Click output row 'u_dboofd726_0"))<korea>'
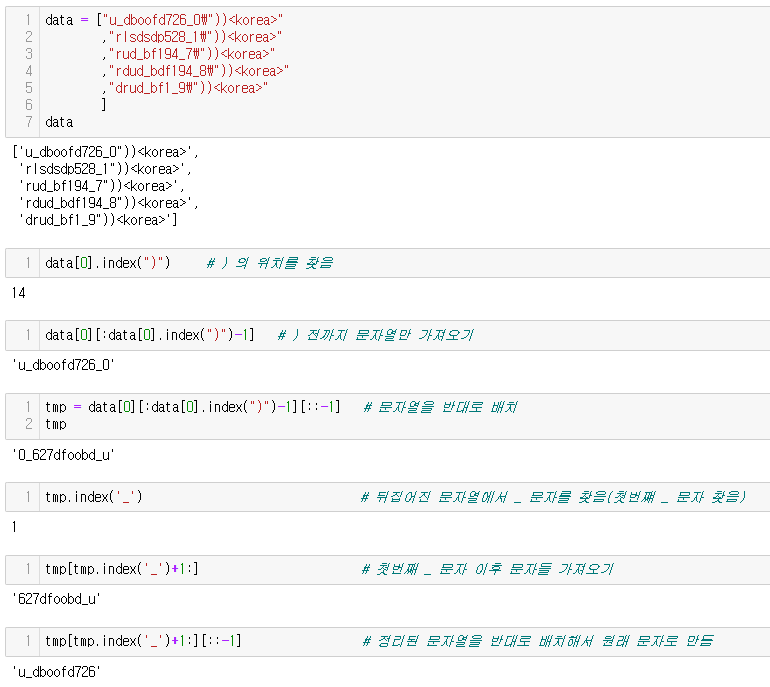The image size is (770, 687). pos(106,152)
